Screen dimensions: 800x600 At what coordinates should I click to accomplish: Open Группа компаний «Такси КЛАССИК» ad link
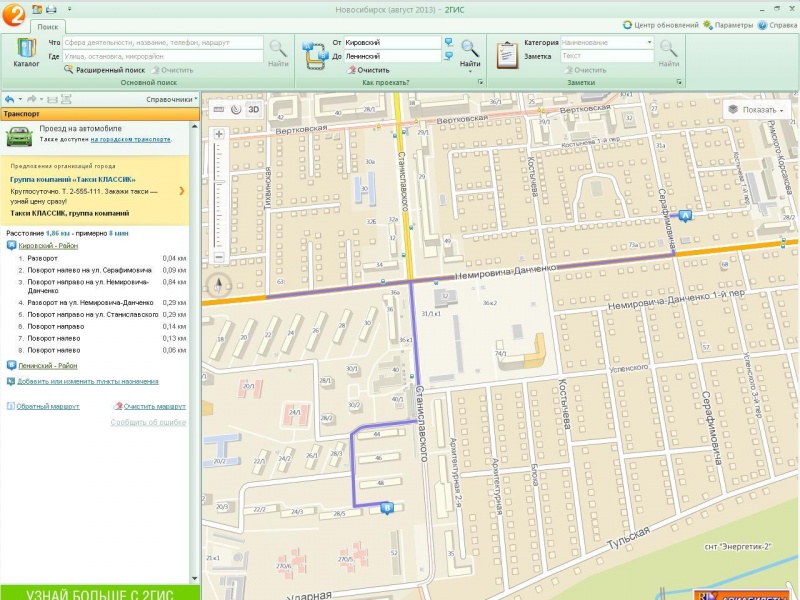[73, 180]
